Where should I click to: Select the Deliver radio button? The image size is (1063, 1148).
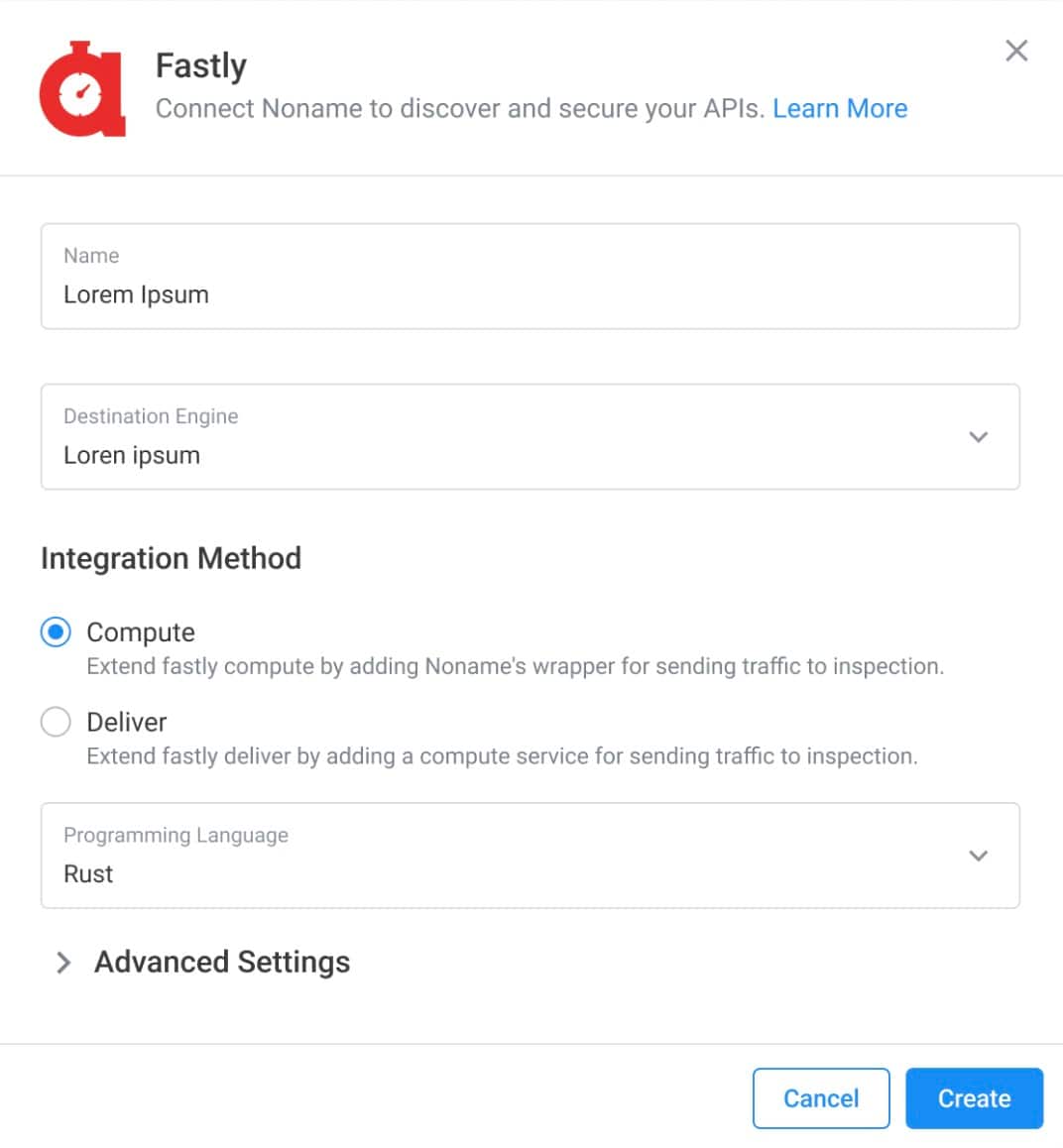(x=56, y=722)
